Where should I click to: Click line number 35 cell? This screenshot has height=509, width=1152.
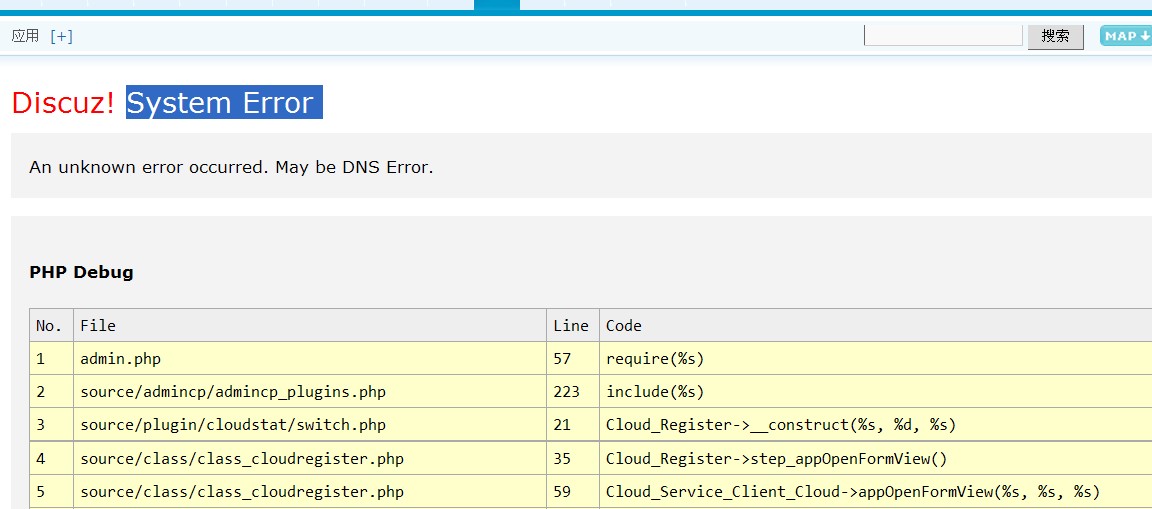[x=573, y=459]
